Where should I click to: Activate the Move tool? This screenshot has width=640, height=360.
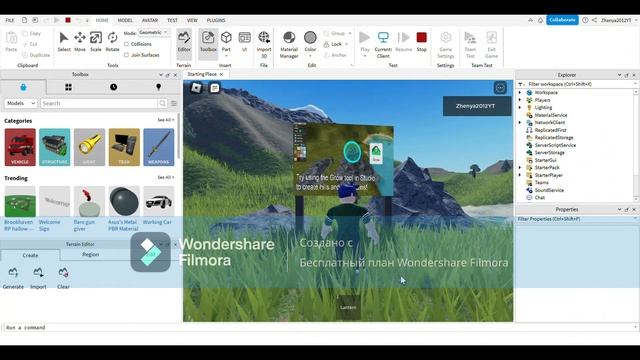click(x=80, y=41)
